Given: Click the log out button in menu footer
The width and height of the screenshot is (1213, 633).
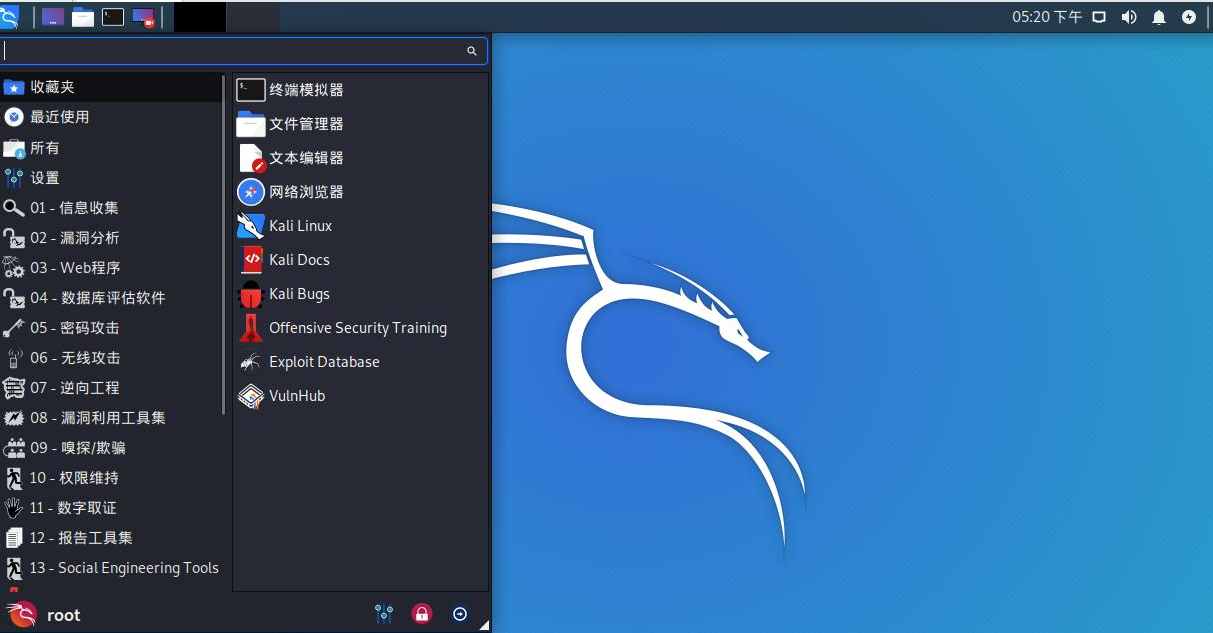Looking at the screenshot, I should tap(460, 614).
